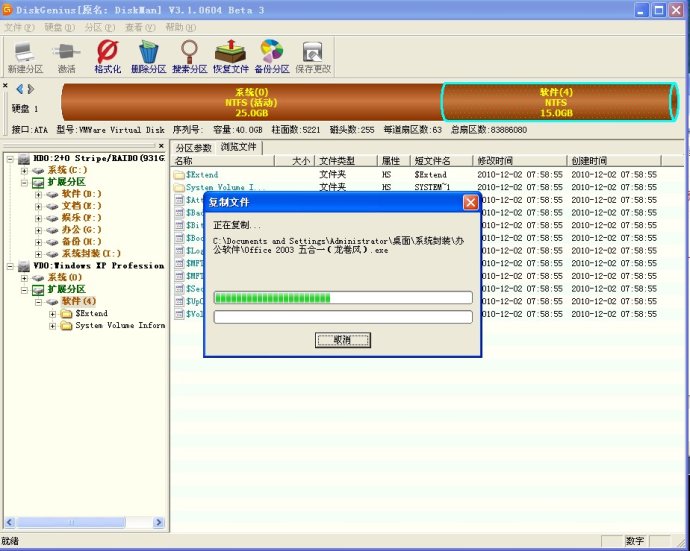This screenshot has height=551, width=690.
Task: Click the 激活 toolbar icon
Action: pyautogui.click(x=66, y=57)
